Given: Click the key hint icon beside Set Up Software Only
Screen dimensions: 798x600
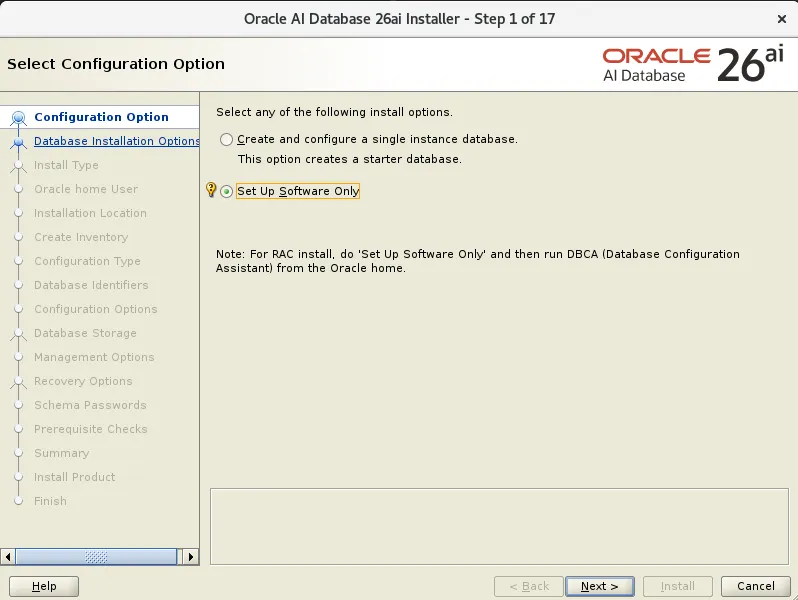Looking at the screenshot, I should (211, 190).
